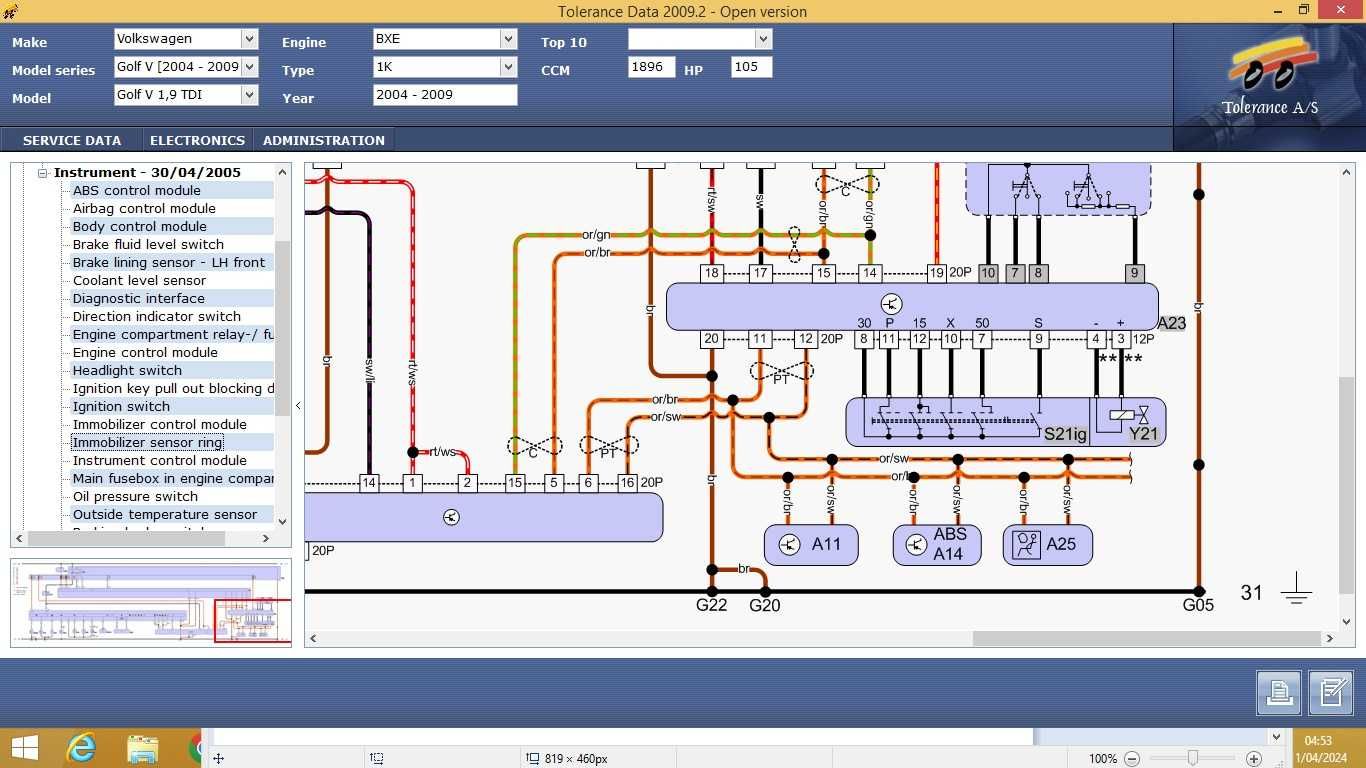Collapse the left panel with splitter arrow
The image size is (1366, 768).
298,406
